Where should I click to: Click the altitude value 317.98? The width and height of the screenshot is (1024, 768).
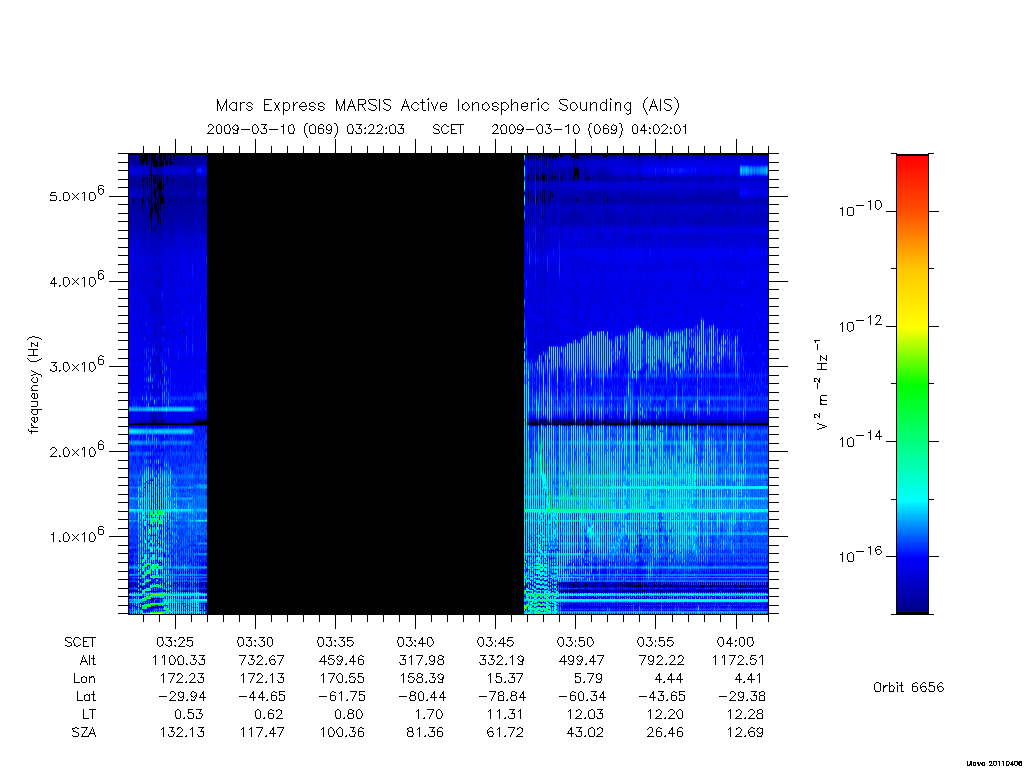tap(421, 660)
